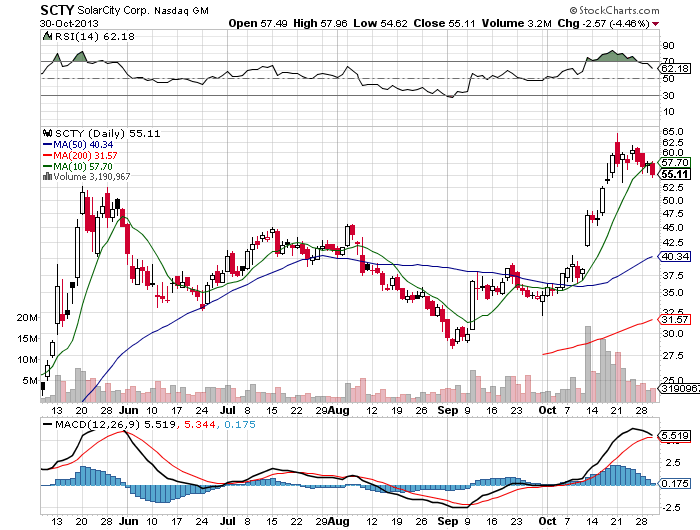Click the Open 57.49 value

tap(258, 23)
